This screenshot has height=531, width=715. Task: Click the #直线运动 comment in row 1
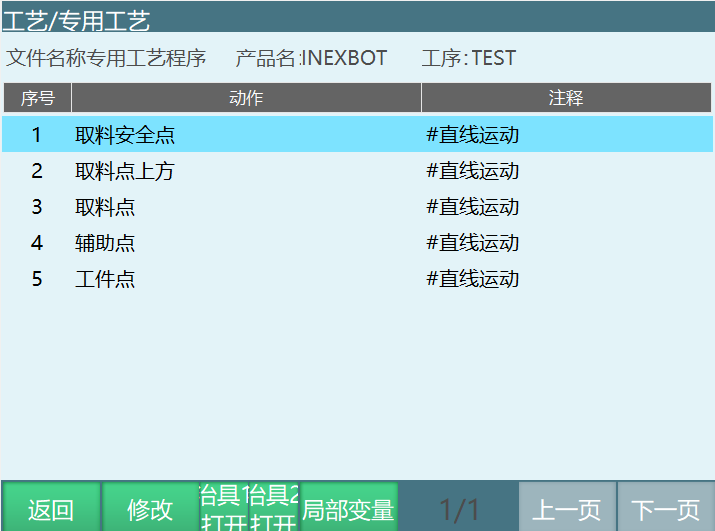pyautogui.click(x=473, y=135)
